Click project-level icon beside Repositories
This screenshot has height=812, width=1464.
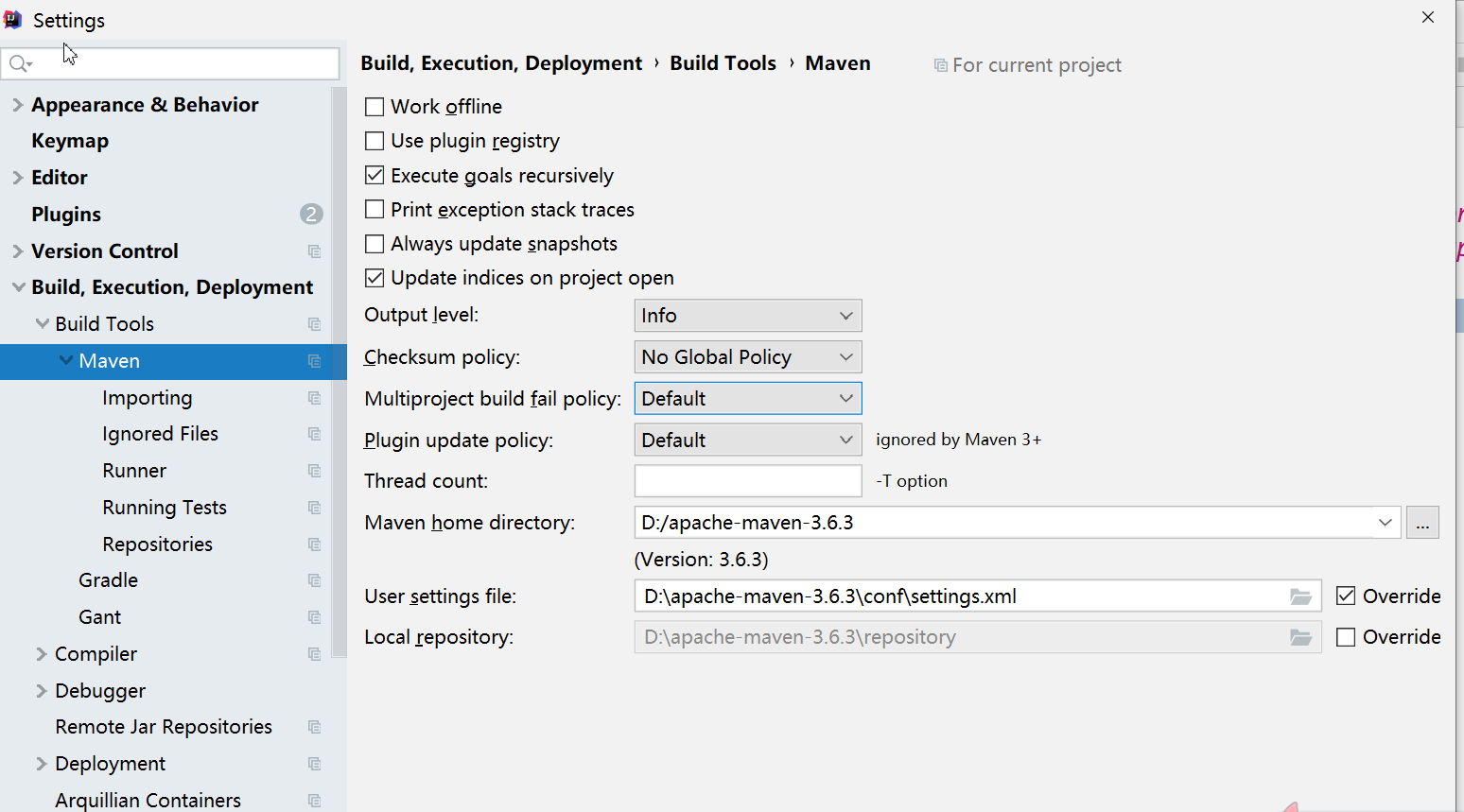[x=314, y=544]
